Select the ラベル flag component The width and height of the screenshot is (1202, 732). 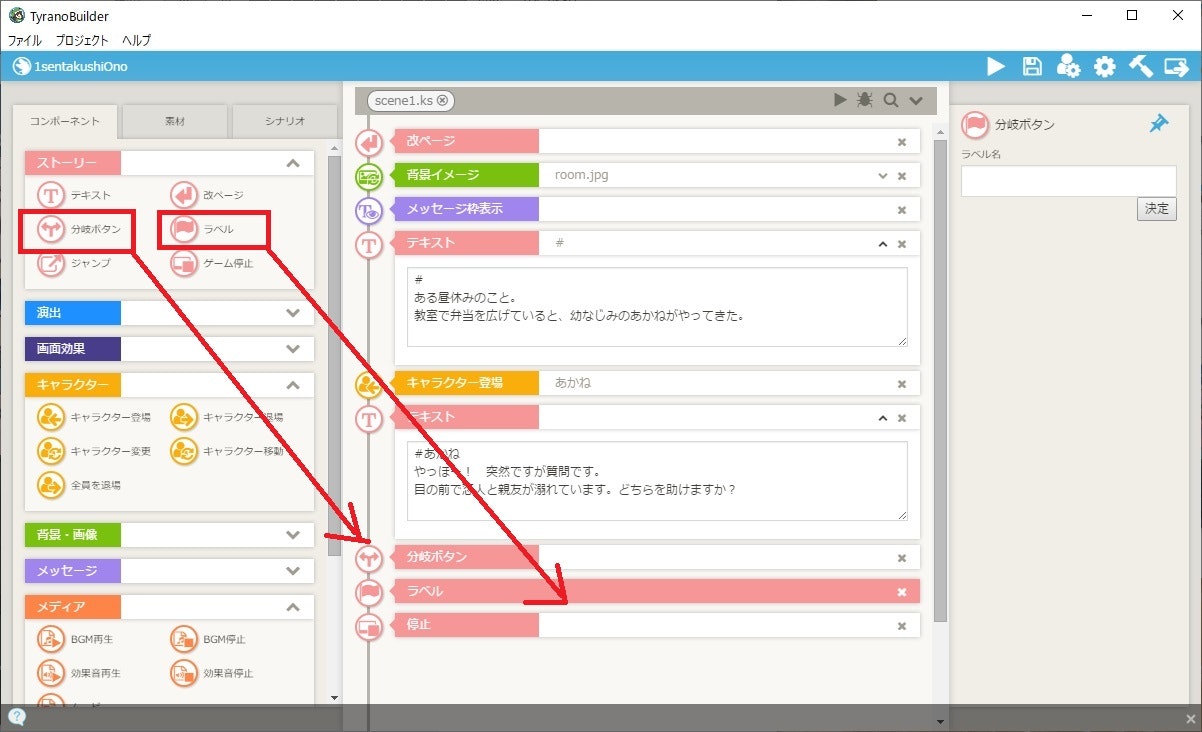(203, 229)
